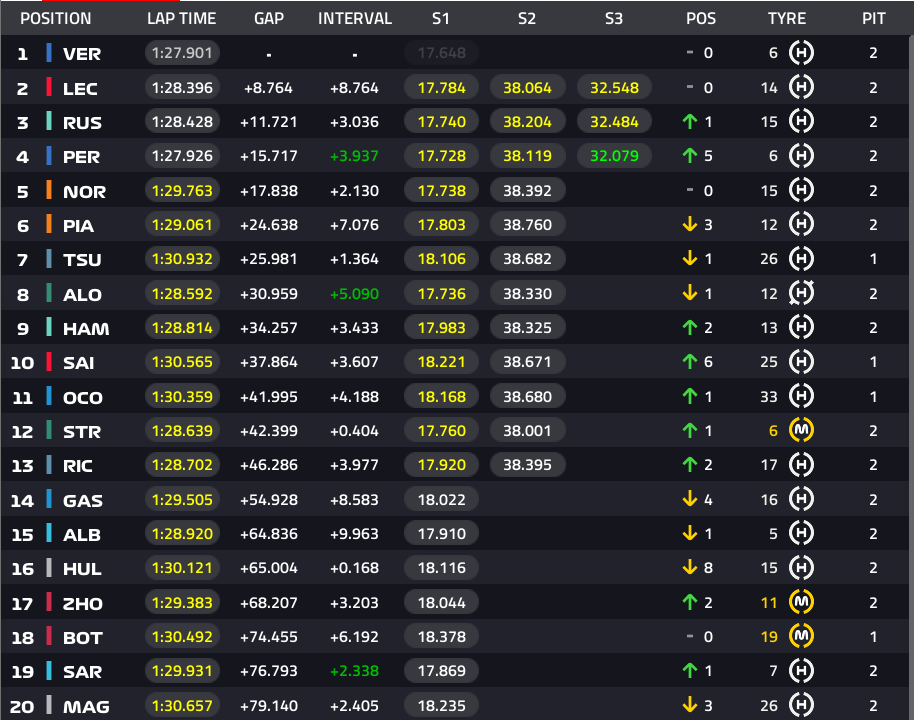Click the medium tyre icon in BOT's row

(801, 636)
